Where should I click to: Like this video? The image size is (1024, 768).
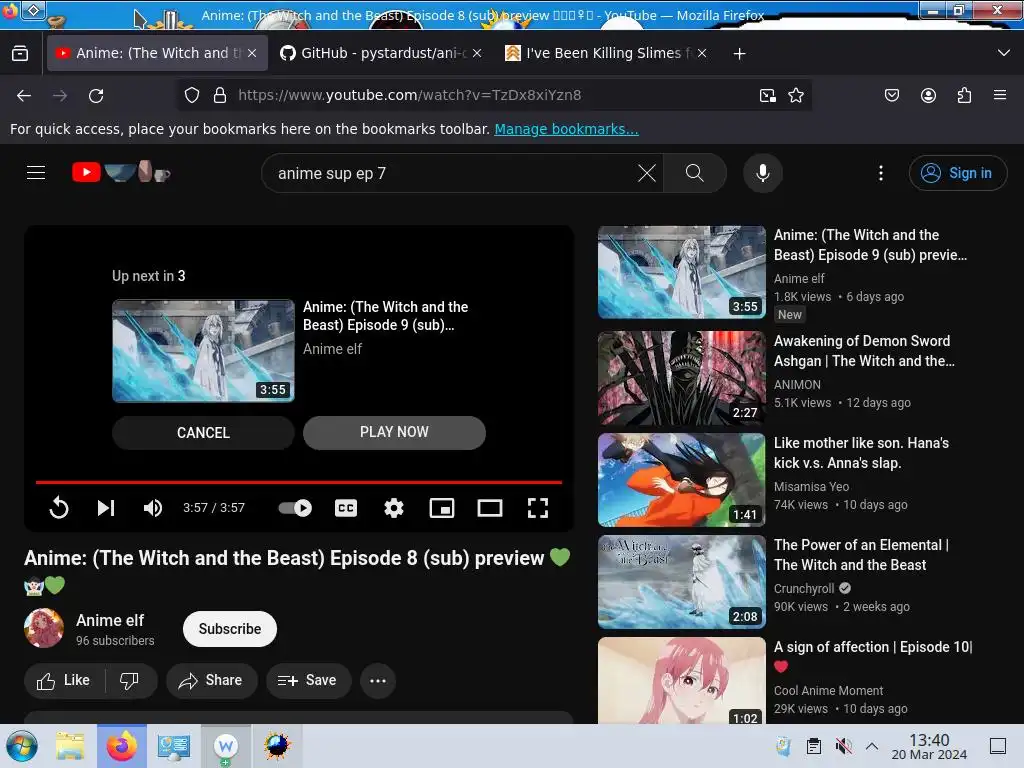click(x=64, y=680)
